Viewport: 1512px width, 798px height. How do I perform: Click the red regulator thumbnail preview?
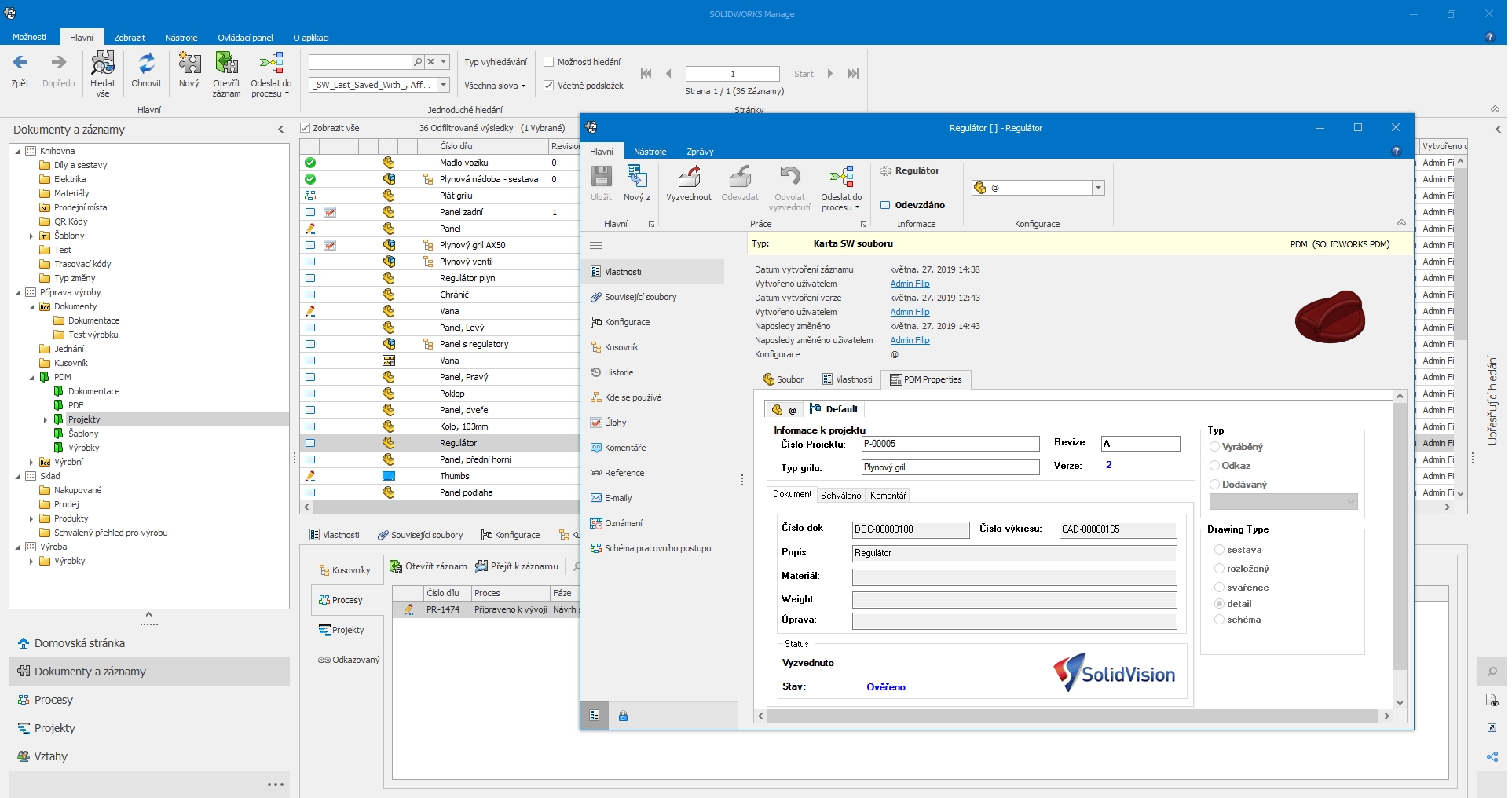pyautogui.click(x=1330, y=317)
